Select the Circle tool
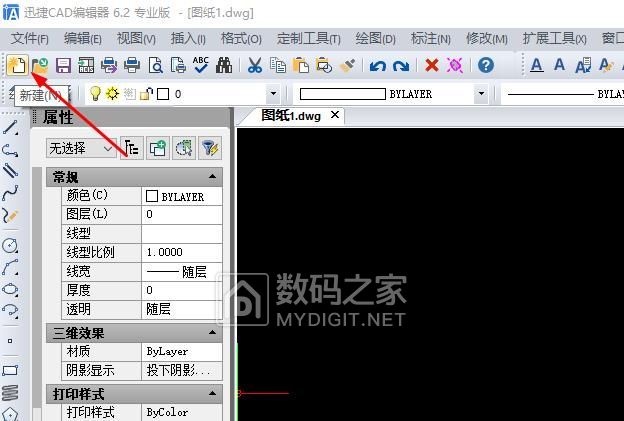Viewport: 624px width, 421px height. (x=10, y=245)
